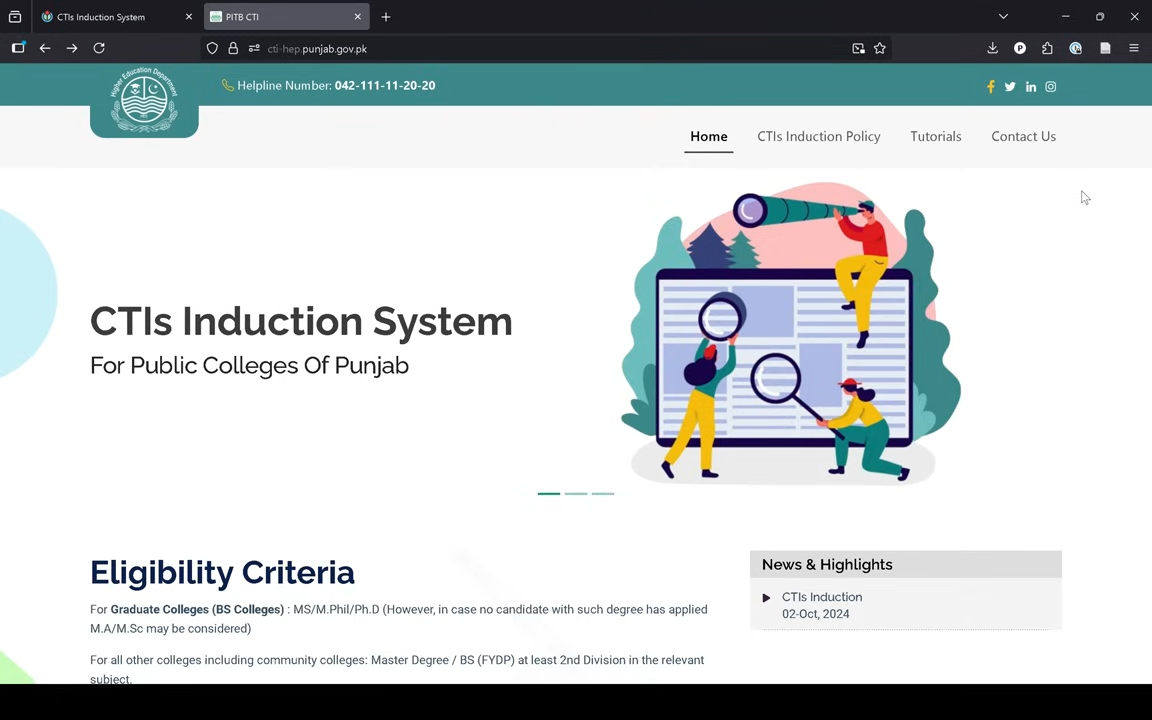Open the list all tabs dropdown

pos(1003,17)
